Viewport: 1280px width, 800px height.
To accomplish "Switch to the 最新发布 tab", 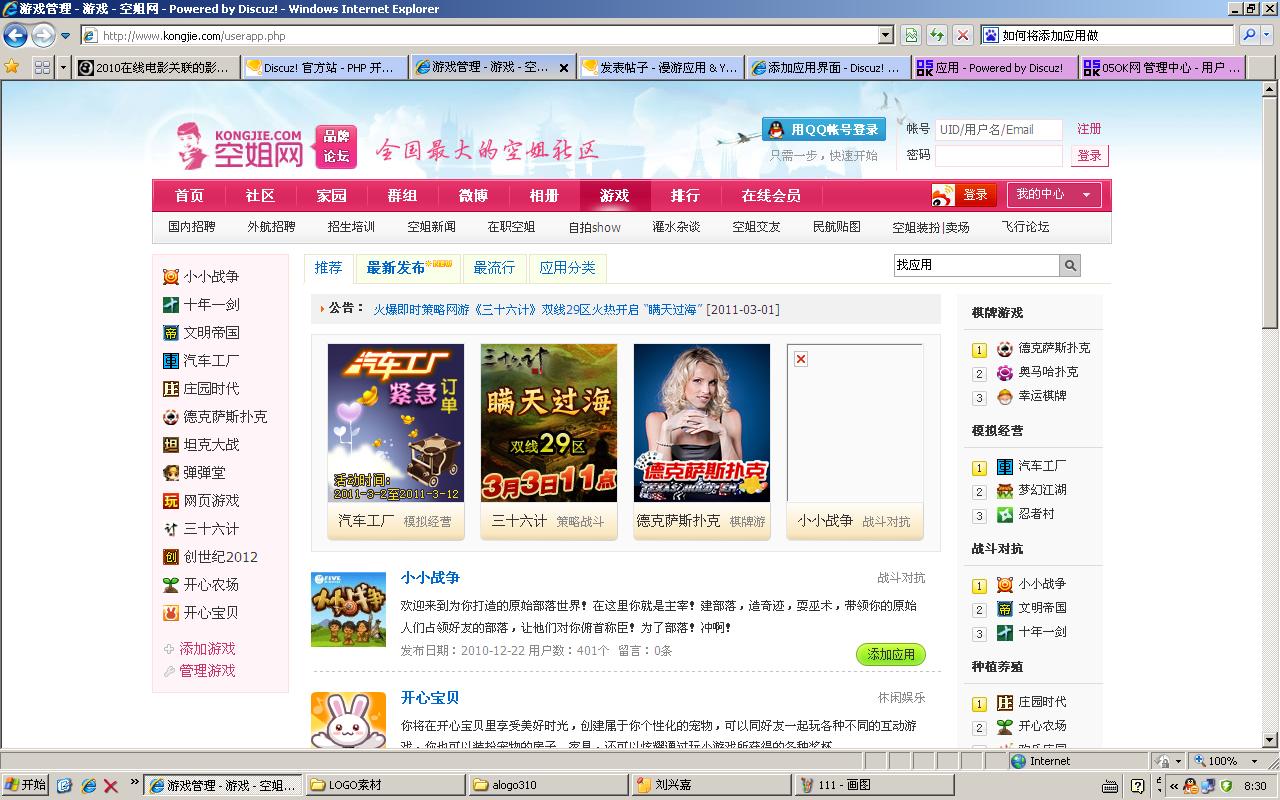I will [x=408, y=268].
